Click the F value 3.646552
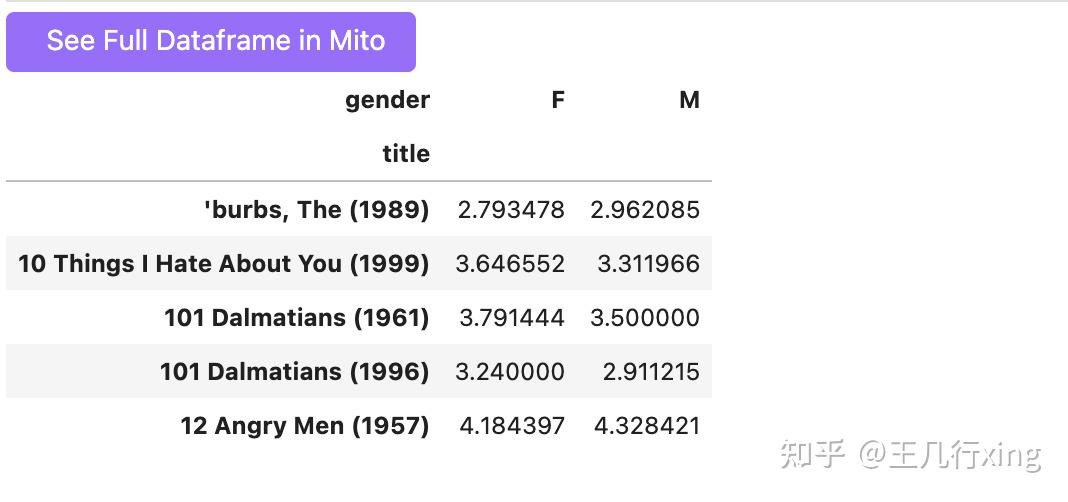The image size is (1068, 502). pyautogui.click(x=510, y=264)
